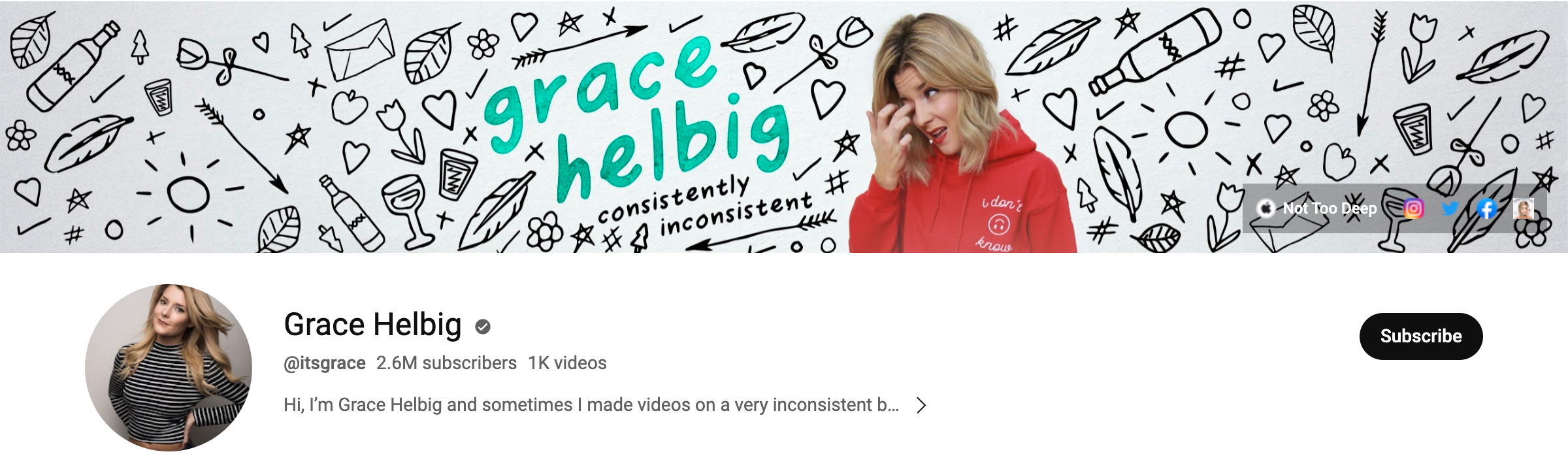
Task: Click the envelope doodle near banner top
Action: click(x=361, y=51)
